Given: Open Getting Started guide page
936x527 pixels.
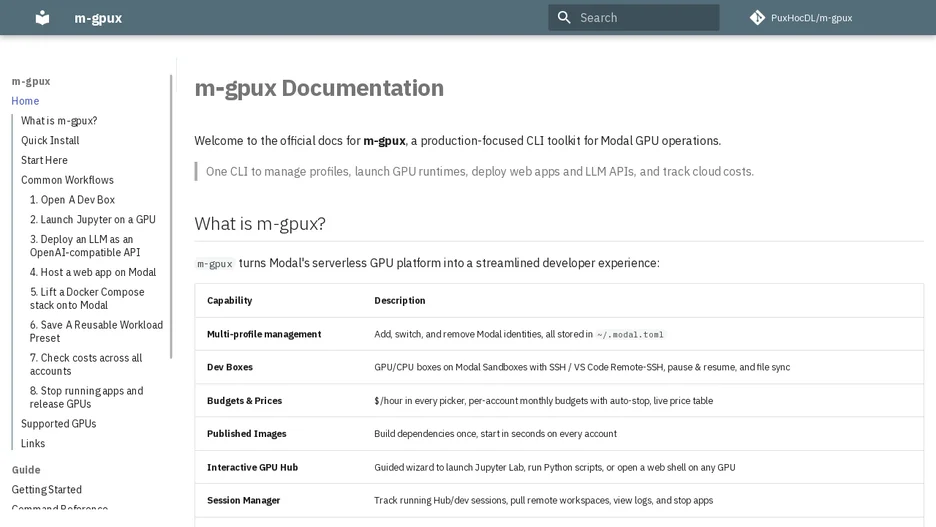Looking at the screenshot, I should (47, 489).
